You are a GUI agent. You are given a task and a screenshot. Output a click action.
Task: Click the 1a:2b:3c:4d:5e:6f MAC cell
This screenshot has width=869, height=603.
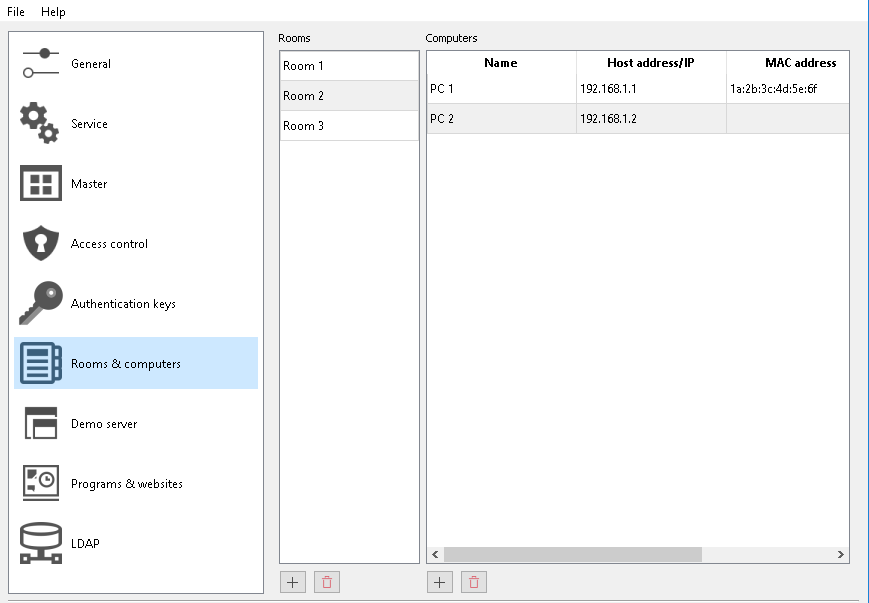point(788,89)
